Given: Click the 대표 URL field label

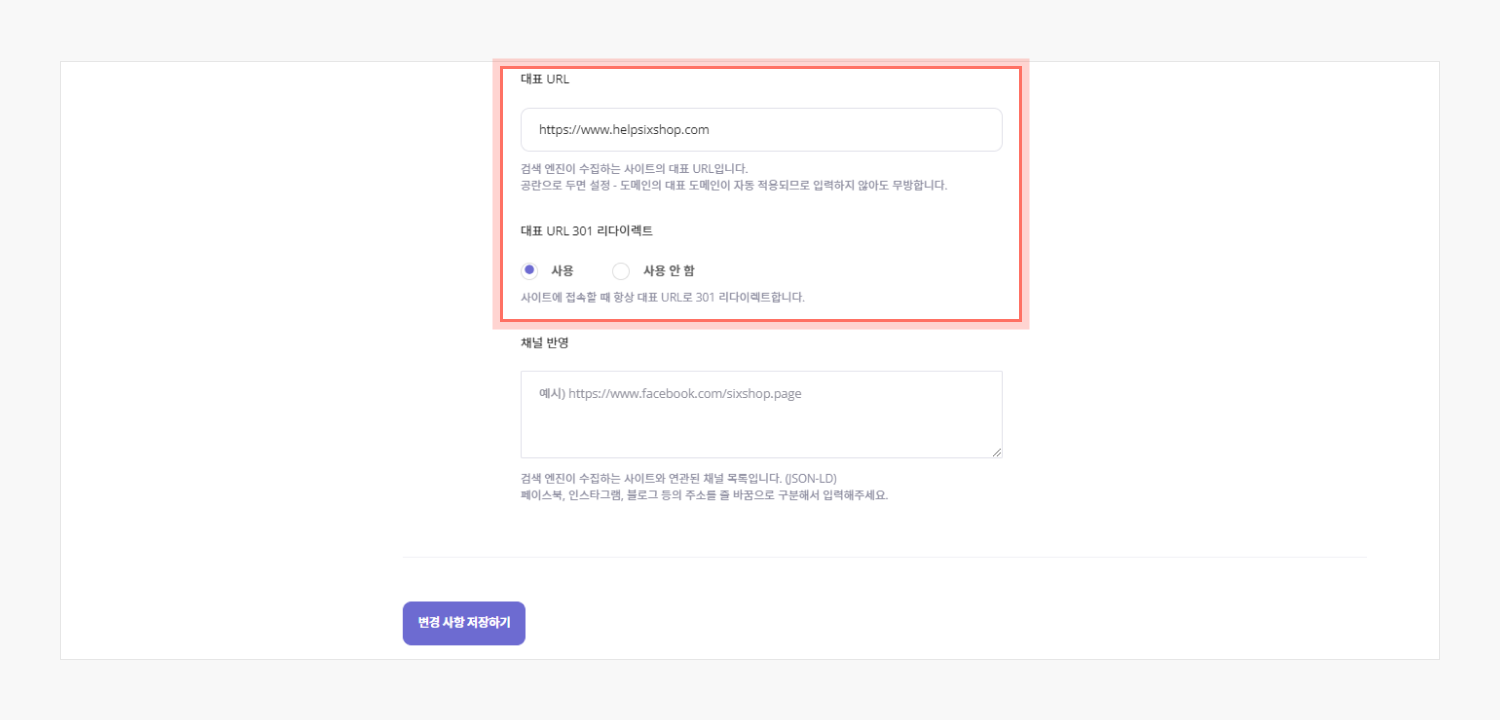Looking at the screenshot, I should 545,79.
